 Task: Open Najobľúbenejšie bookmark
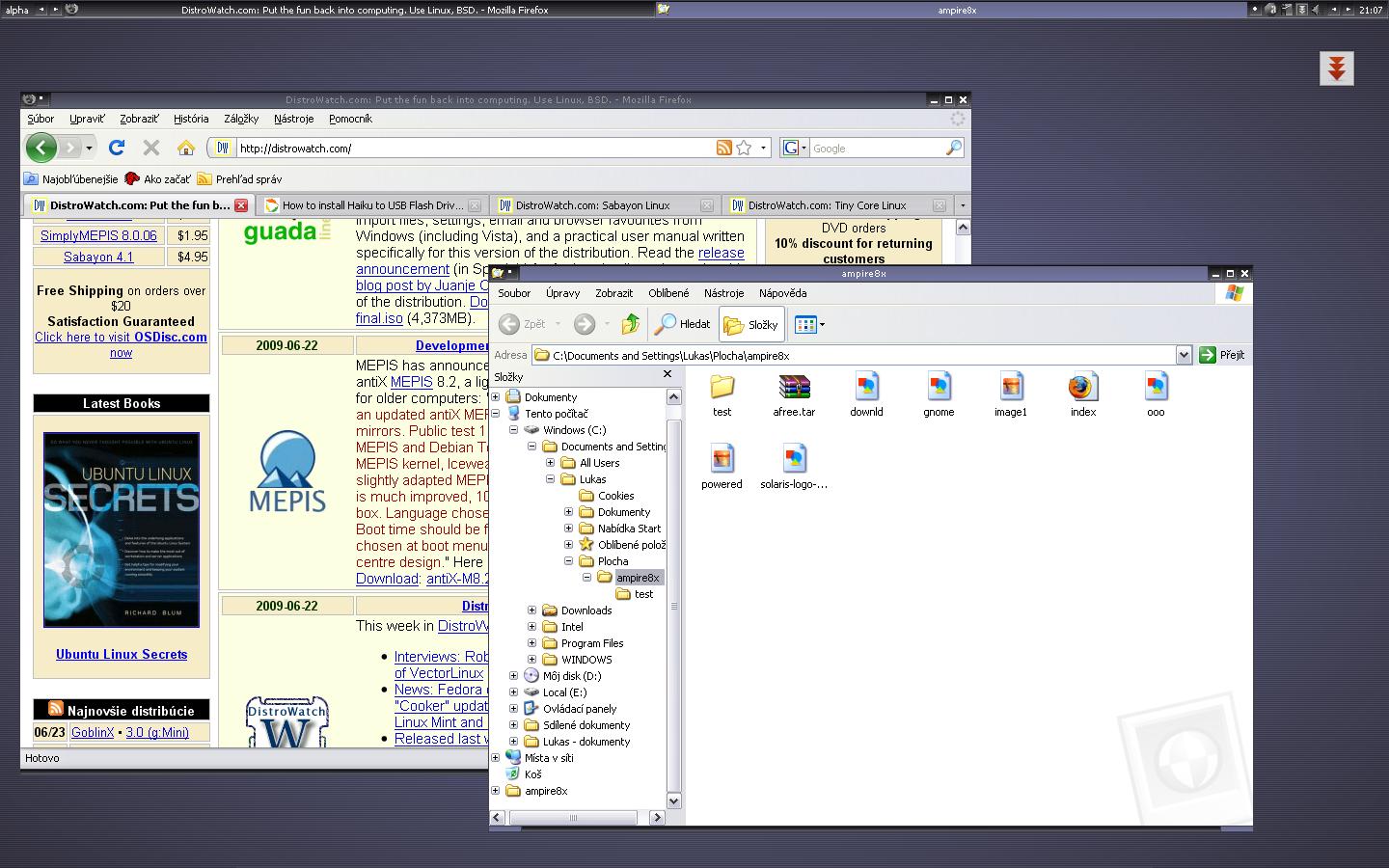click(71, 179)
